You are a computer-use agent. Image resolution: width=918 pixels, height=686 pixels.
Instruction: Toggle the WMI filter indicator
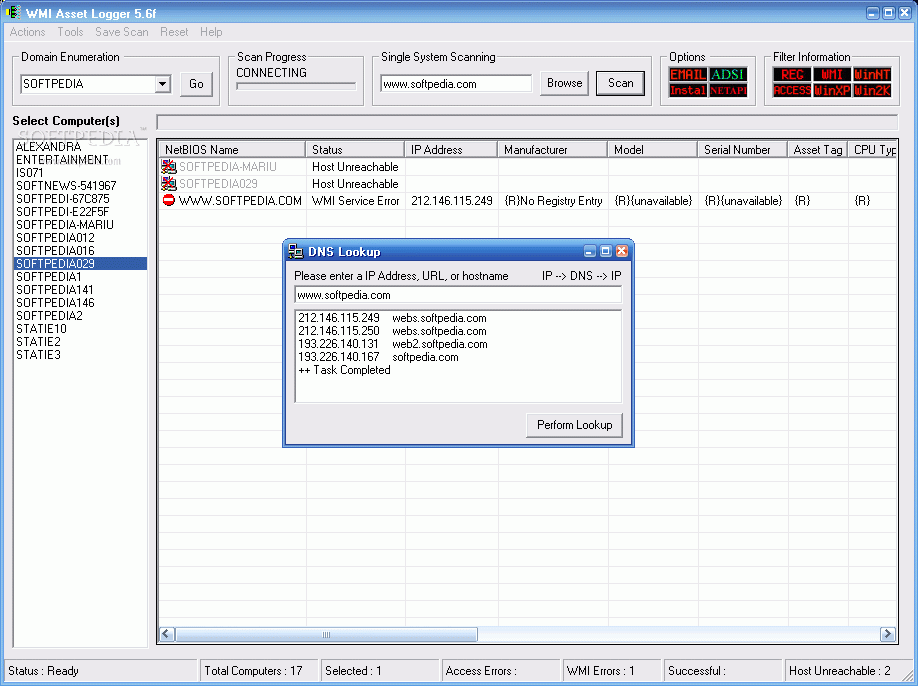pyautogui.click(x=832, y=74)
